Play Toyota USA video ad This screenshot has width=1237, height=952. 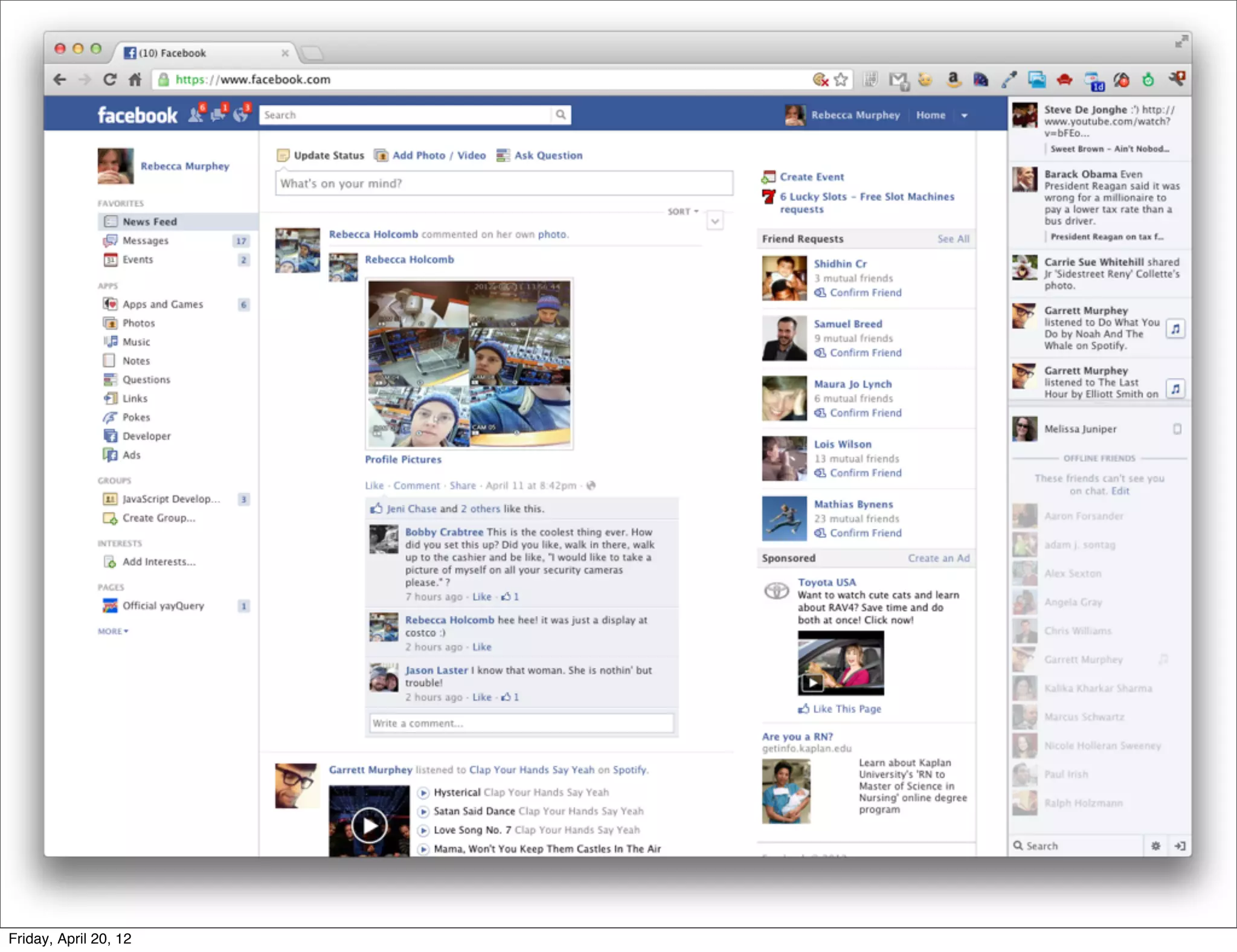tap(812, 683)
